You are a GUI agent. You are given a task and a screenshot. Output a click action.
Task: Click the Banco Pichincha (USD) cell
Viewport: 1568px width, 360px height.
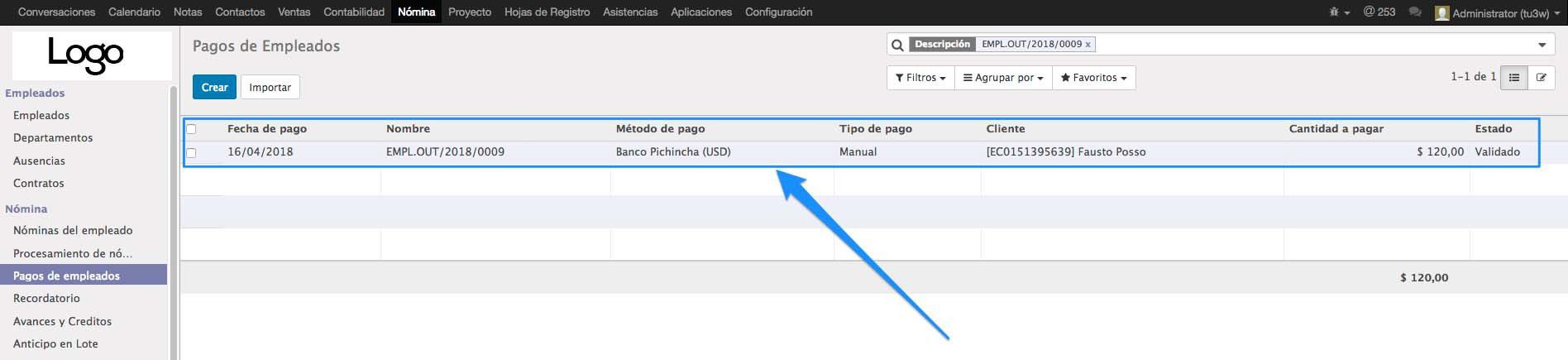click(673, 152)
